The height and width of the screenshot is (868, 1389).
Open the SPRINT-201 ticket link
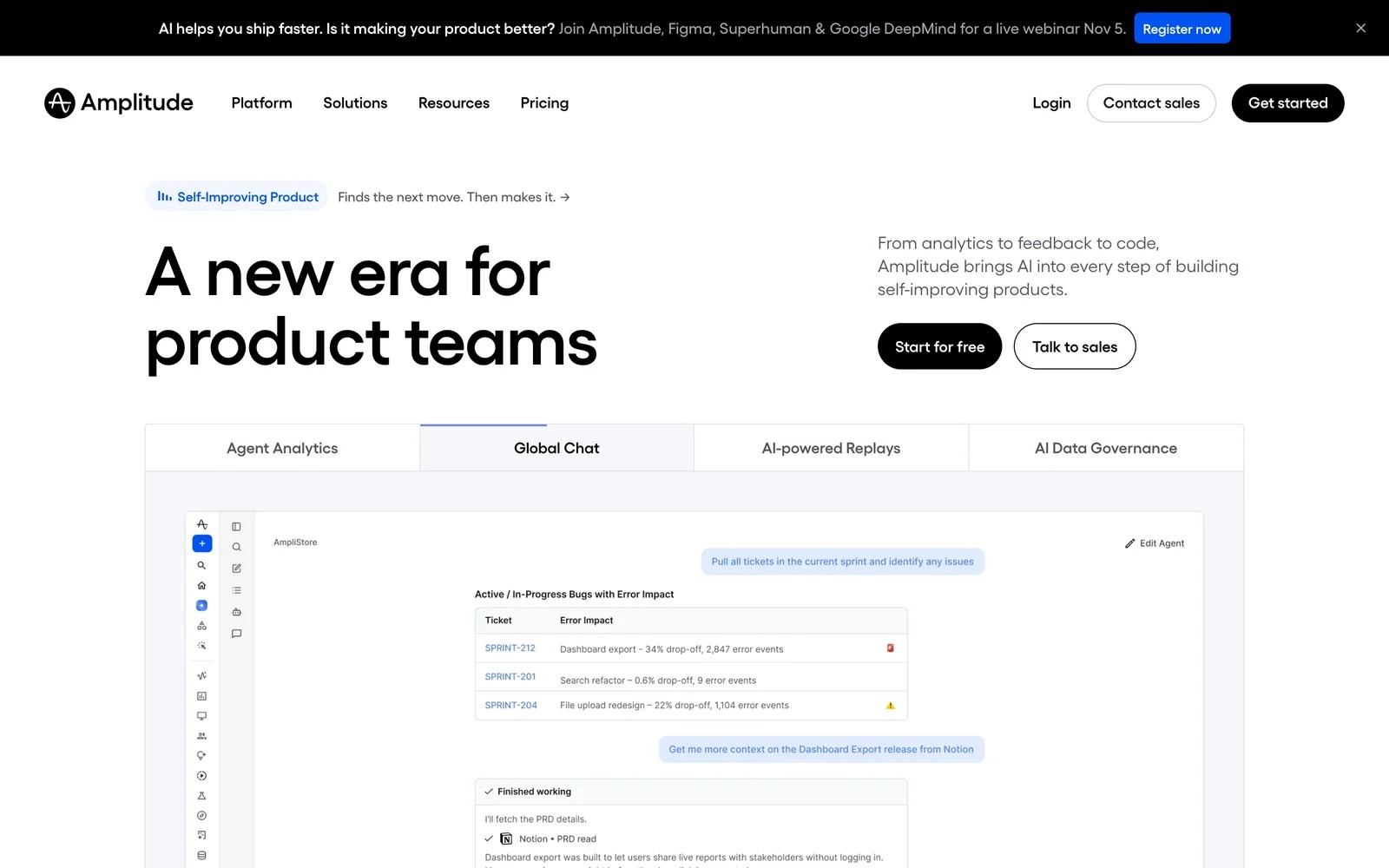pyautogui.click(x=510, y=677)
